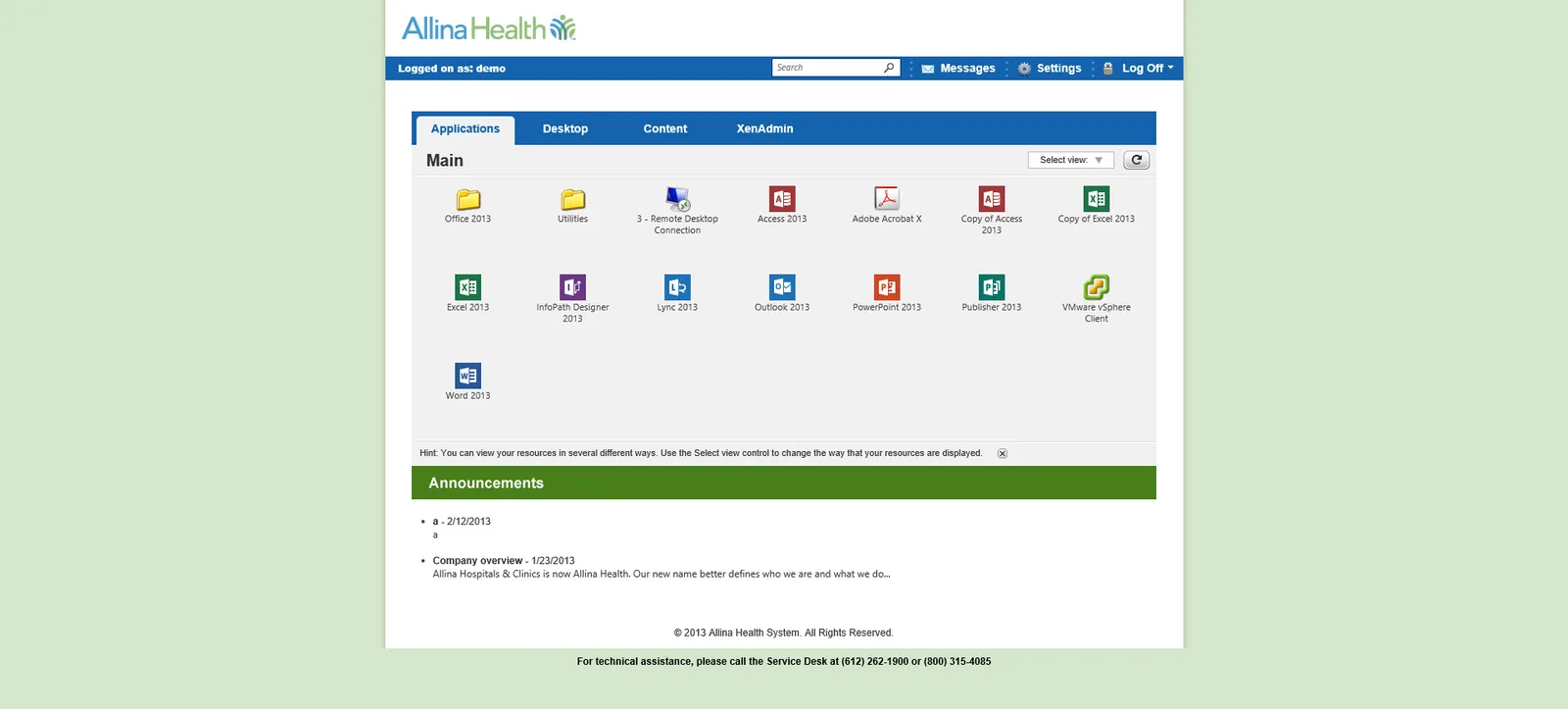Open the Office 2013 folder icon
1568x709 pixels.
tap(468, 199)
